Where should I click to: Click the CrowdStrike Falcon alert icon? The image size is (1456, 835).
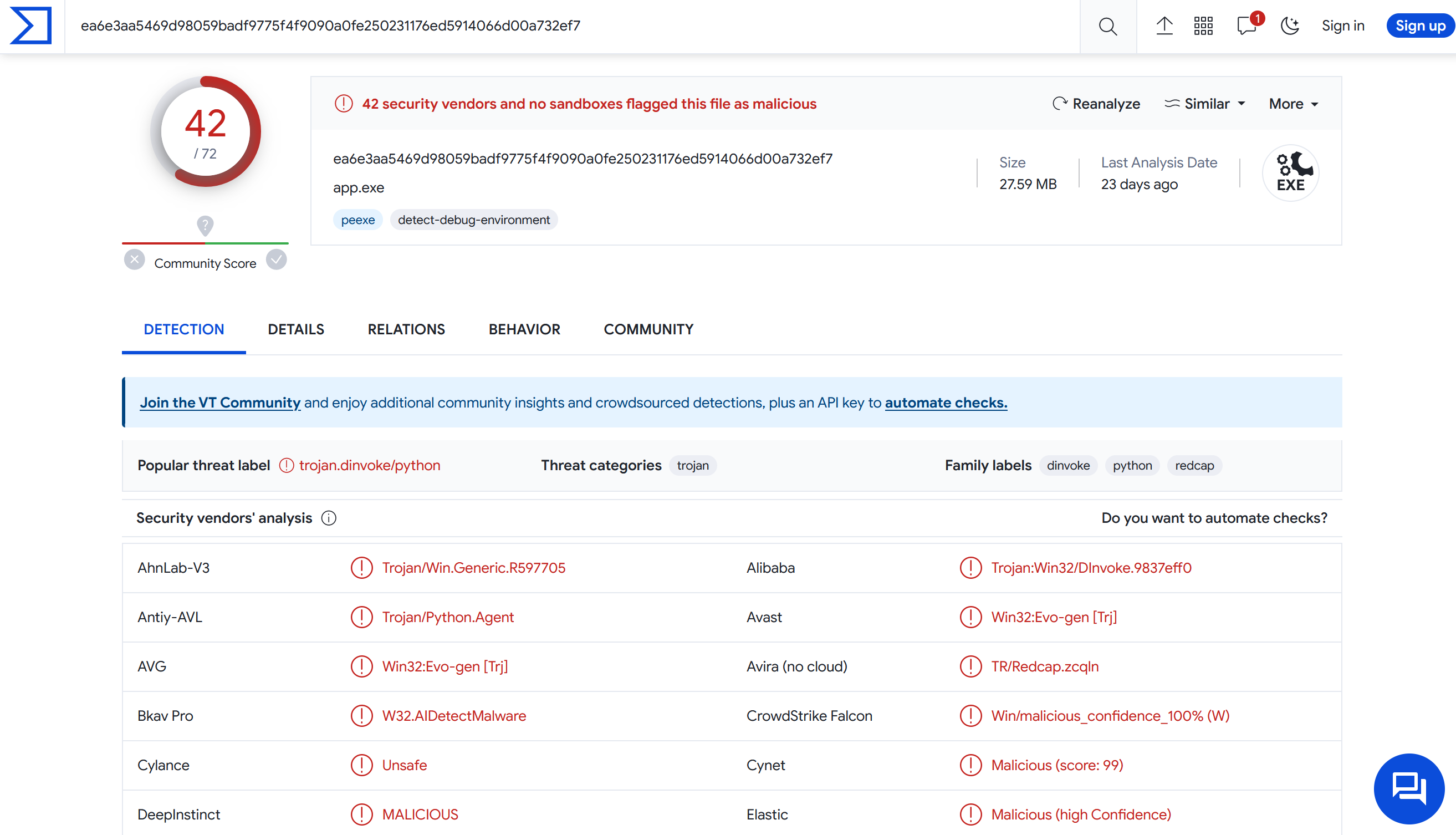pyautogui.click(x=970, y=716)
